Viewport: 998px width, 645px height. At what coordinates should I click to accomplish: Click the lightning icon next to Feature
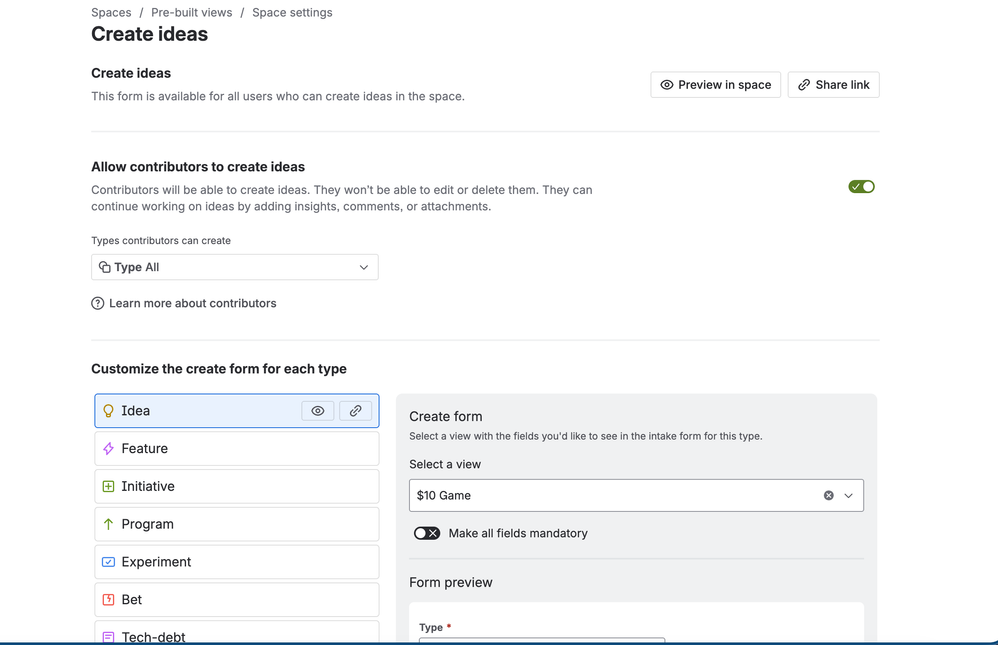click(108, 449)
